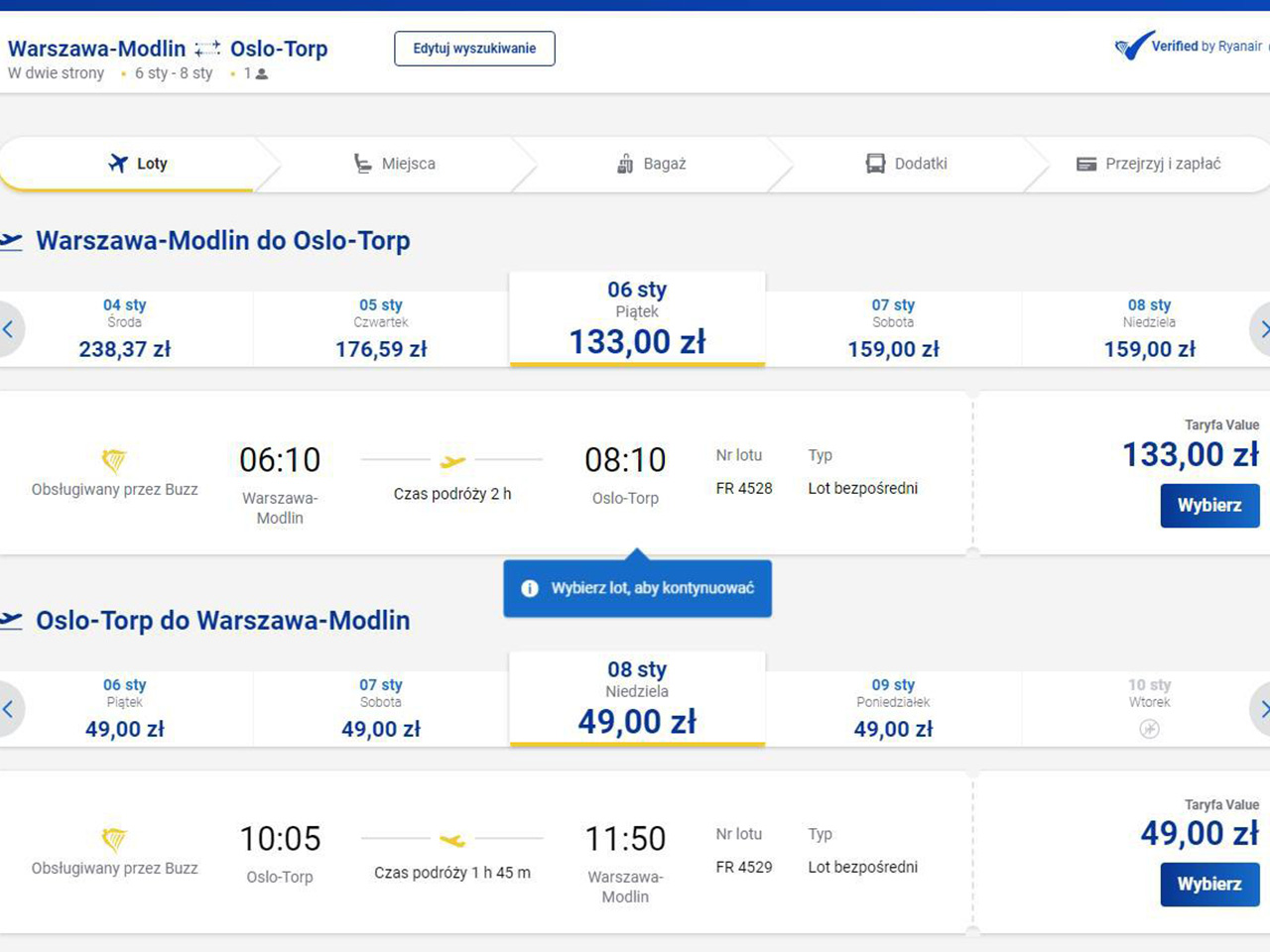This screenshot has width=1270, height=952.
Task: Click the no-flight icon under 10 sty
Action: pos(1149,729)
